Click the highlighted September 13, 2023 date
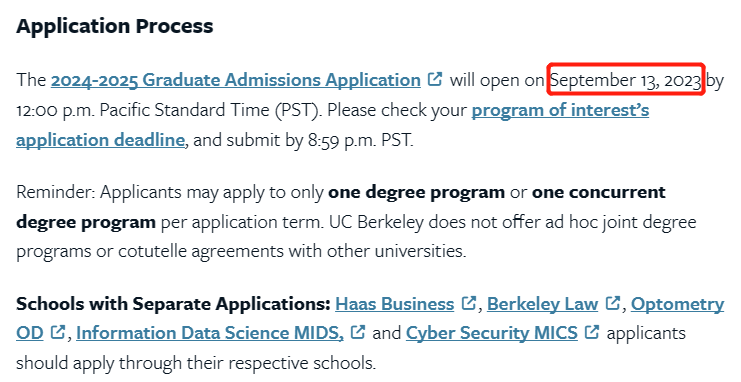 [626, 80]
